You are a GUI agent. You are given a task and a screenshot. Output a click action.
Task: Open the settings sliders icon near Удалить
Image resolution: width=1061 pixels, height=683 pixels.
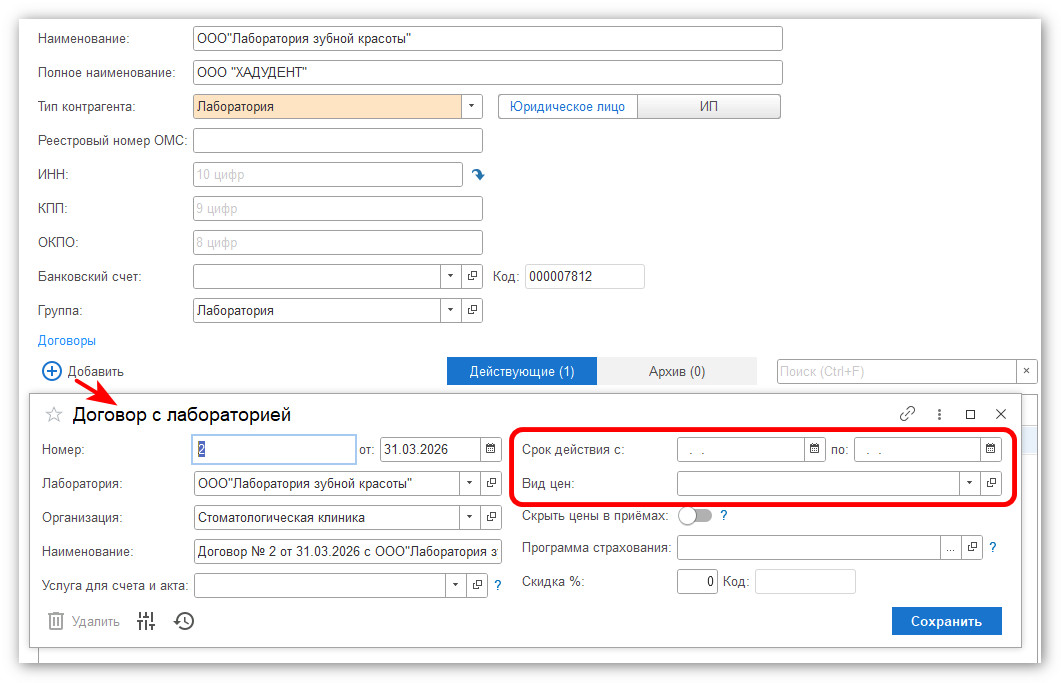pyautogui.click(x=146, y=621)
